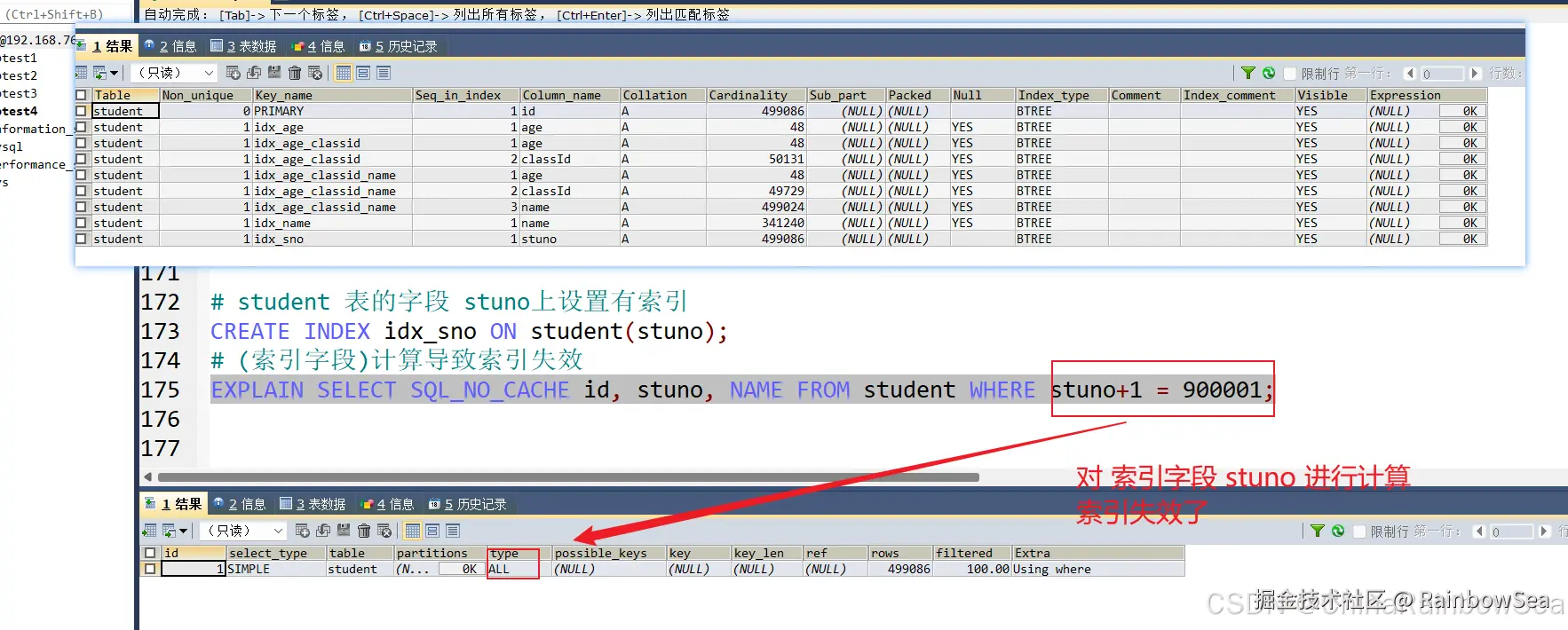
Task: Switch lower result panel to text view
Action: point(453,531)
